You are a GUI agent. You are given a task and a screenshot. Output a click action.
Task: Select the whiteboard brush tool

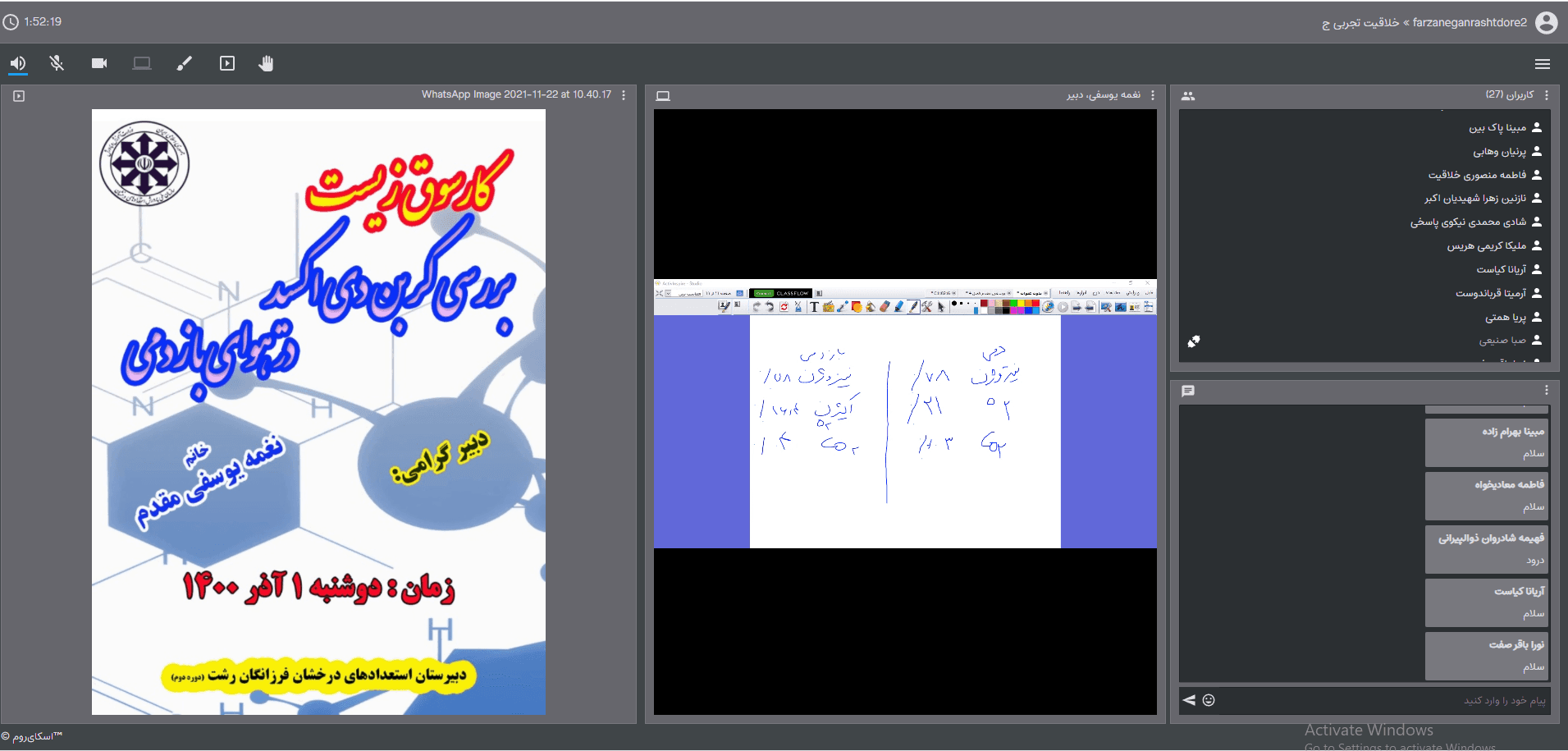(185, 63)
